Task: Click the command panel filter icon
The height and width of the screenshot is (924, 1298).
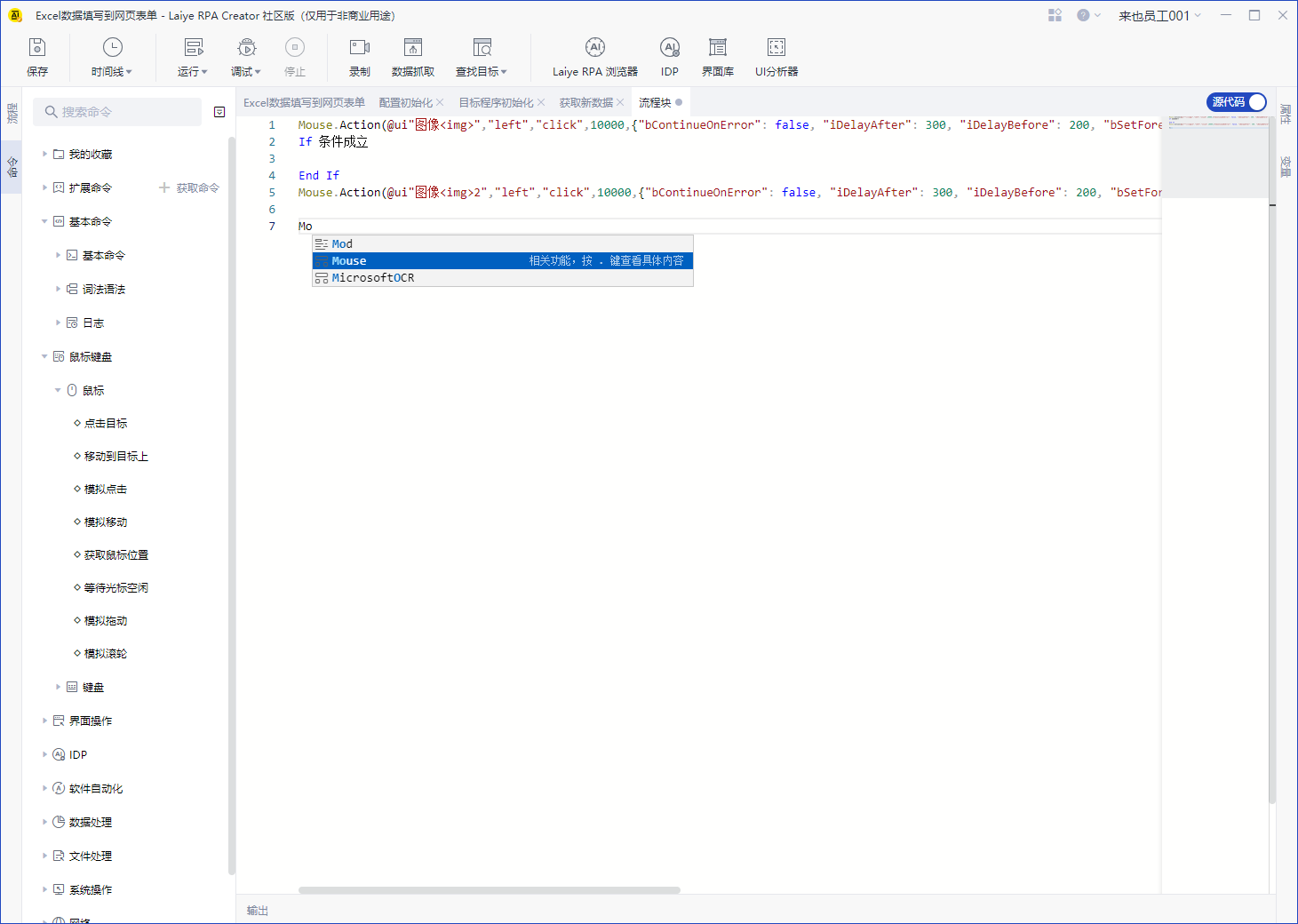Action: 219,112
